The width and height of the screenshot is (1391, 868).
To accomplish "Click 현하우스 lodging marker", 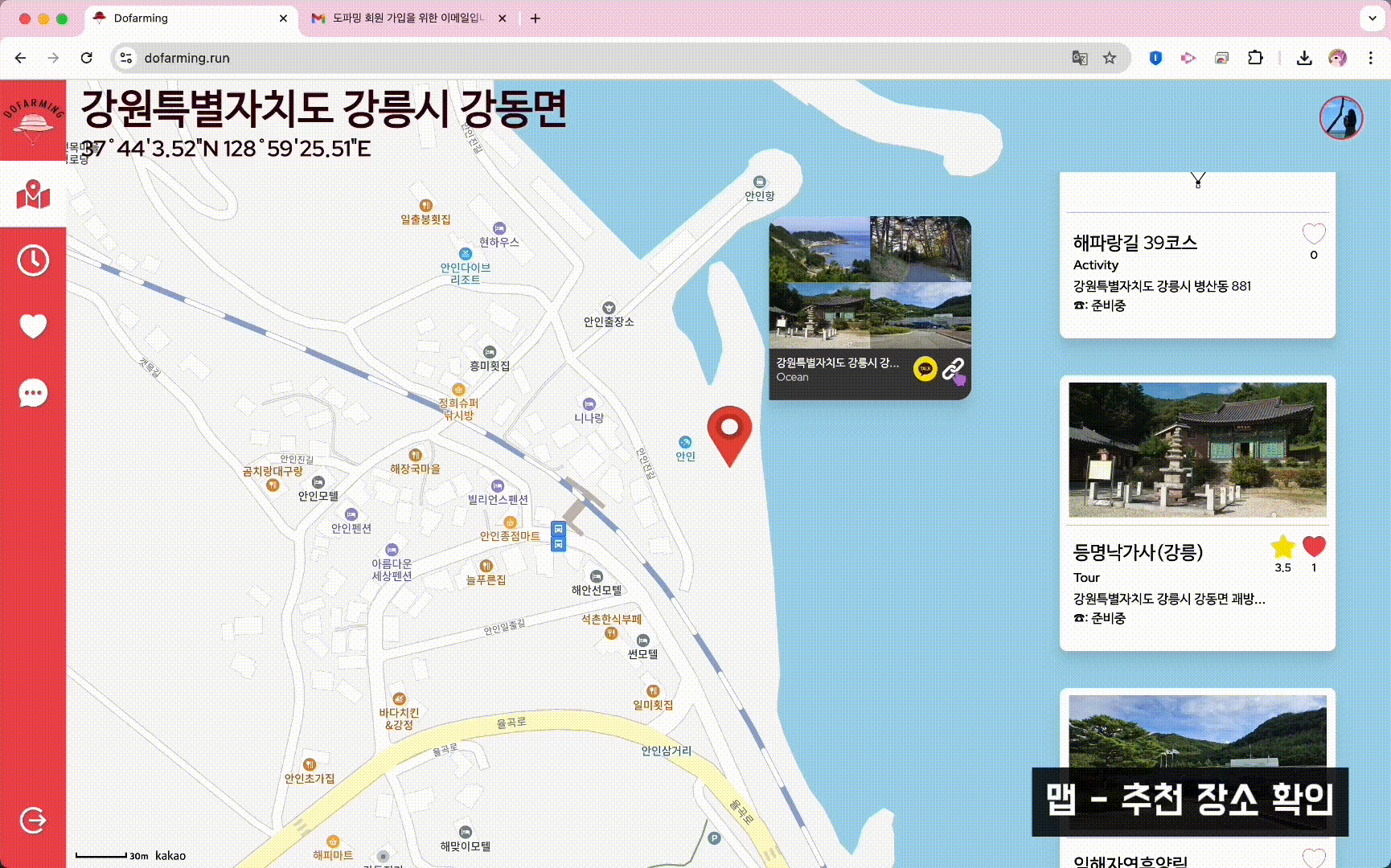I will click(499, 228).
